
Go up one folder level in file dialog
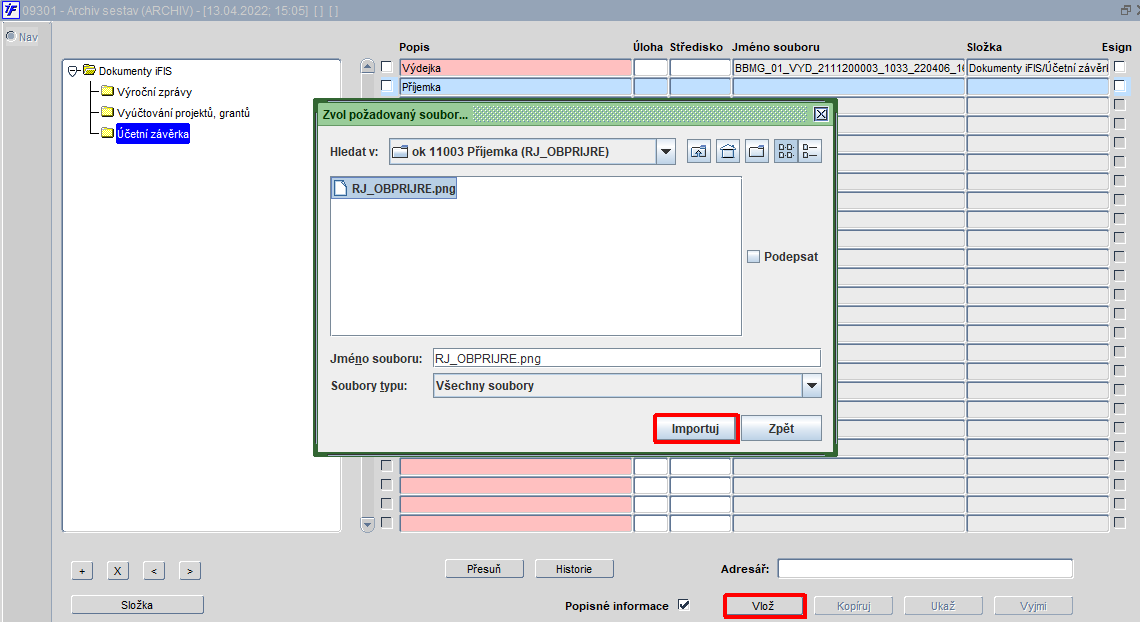coord(699,151)
